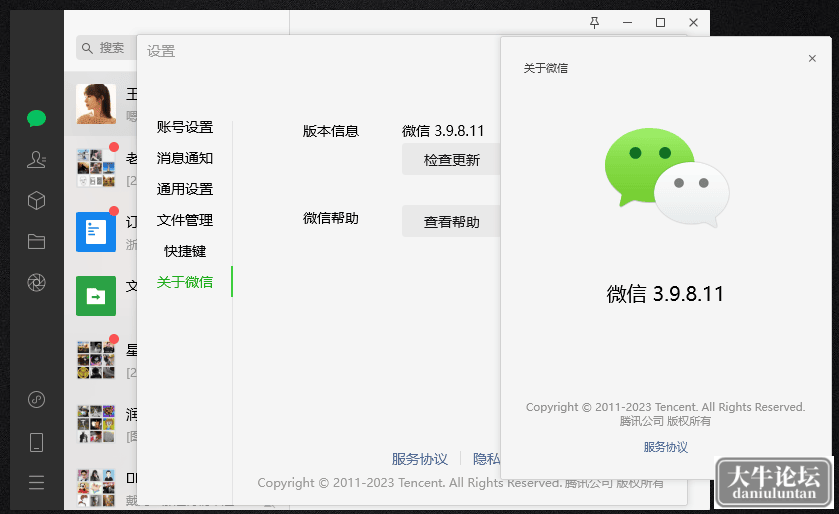The height and width of the screenshot is (514, 839).
Task: Open the Mini Programs icon in sidebar
Action: tap(36, 400)
